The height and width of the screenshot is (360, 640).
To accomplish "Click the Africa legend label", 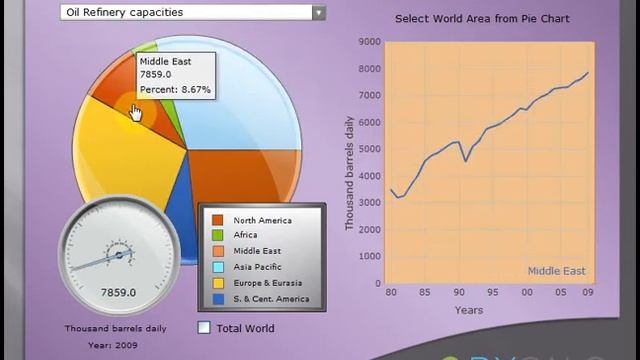I will click(x=245, y=235).
